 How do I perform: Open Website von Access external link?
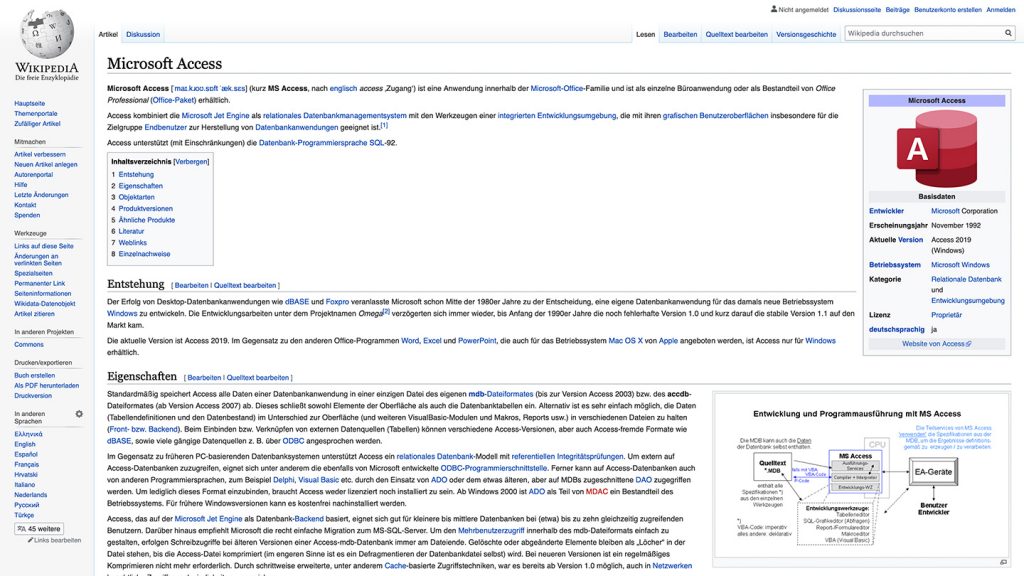[x=936, y=344]
